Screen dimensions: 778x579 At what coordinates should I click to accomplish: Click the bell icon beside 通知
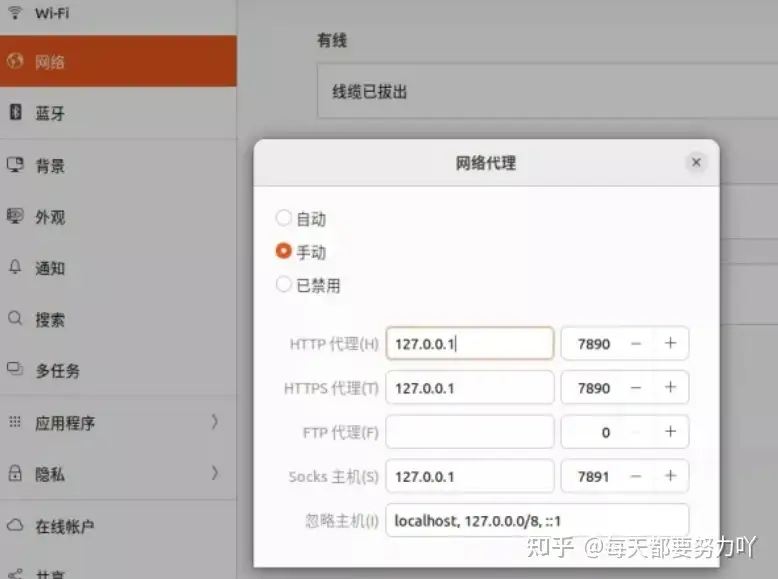point(15,267)
